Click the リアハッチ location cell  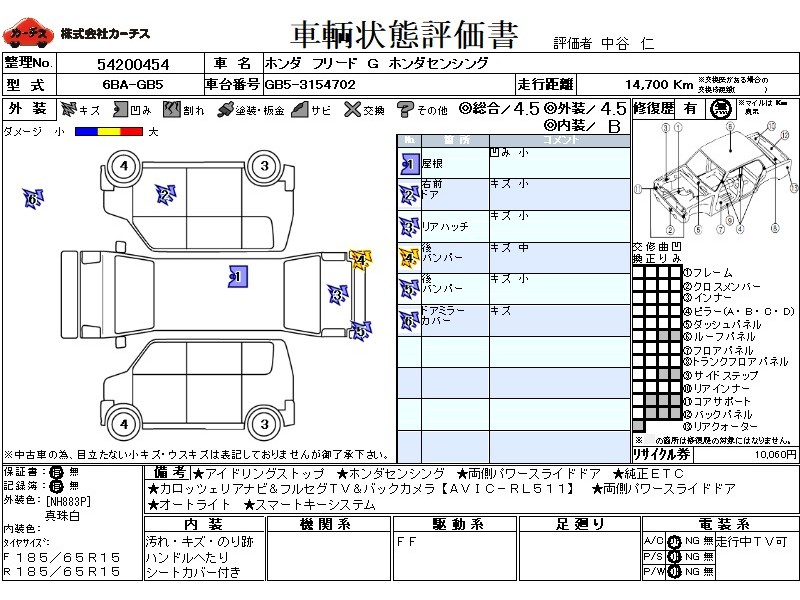click(455, 227)
